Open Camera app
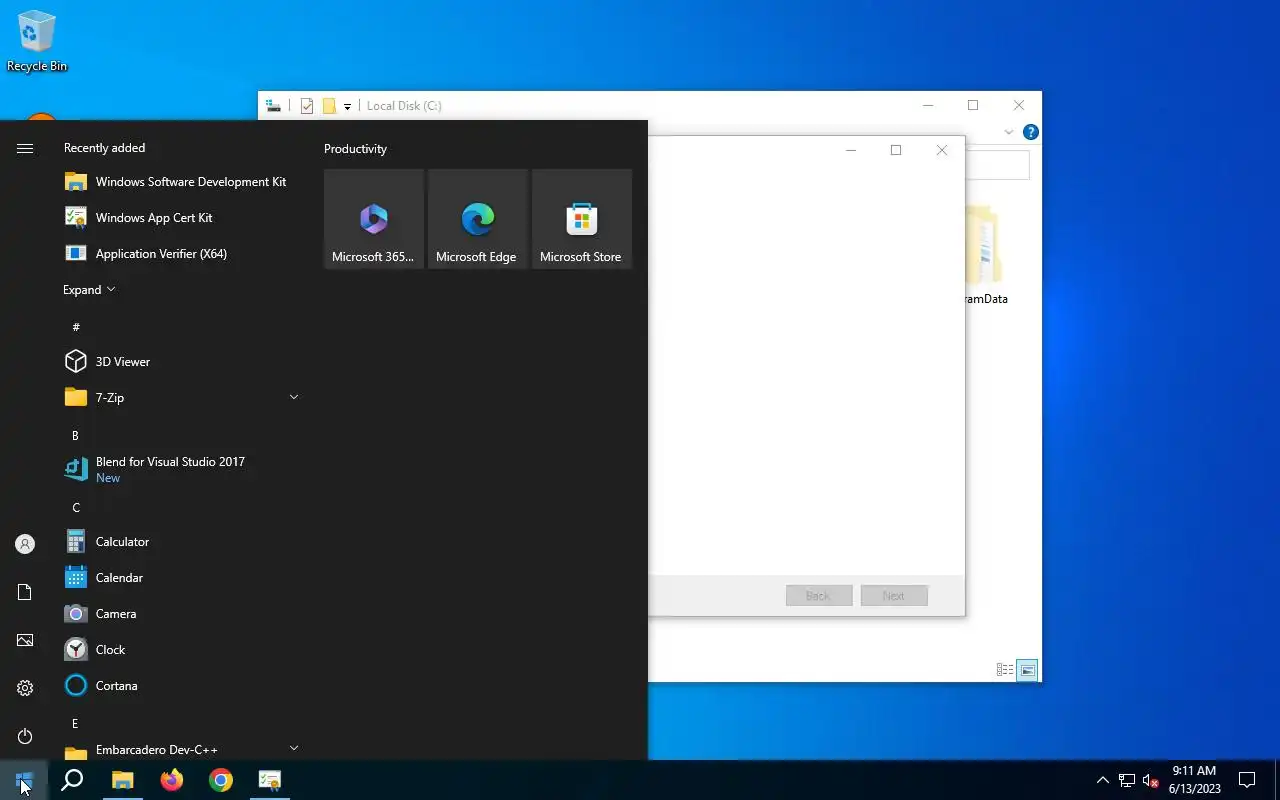1280x800 pixels. click(181, 614)
